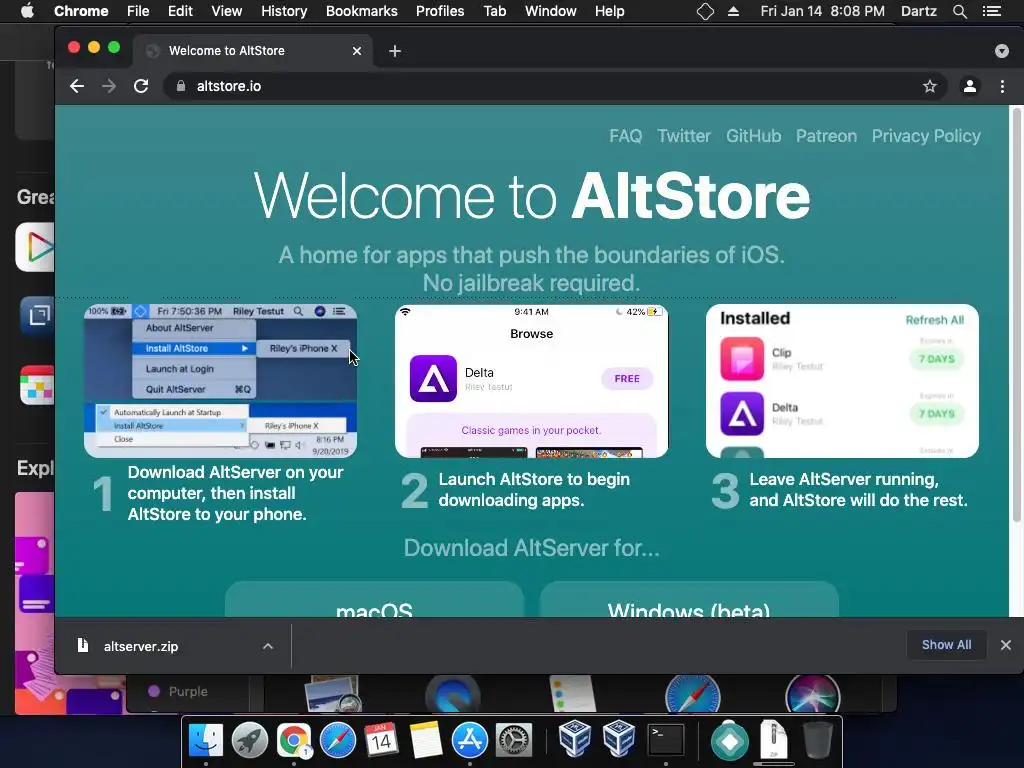This screenshot has height=768, width=1024.
Task: Open AltServer app icon in the Dock
Action: pos(729,741)
